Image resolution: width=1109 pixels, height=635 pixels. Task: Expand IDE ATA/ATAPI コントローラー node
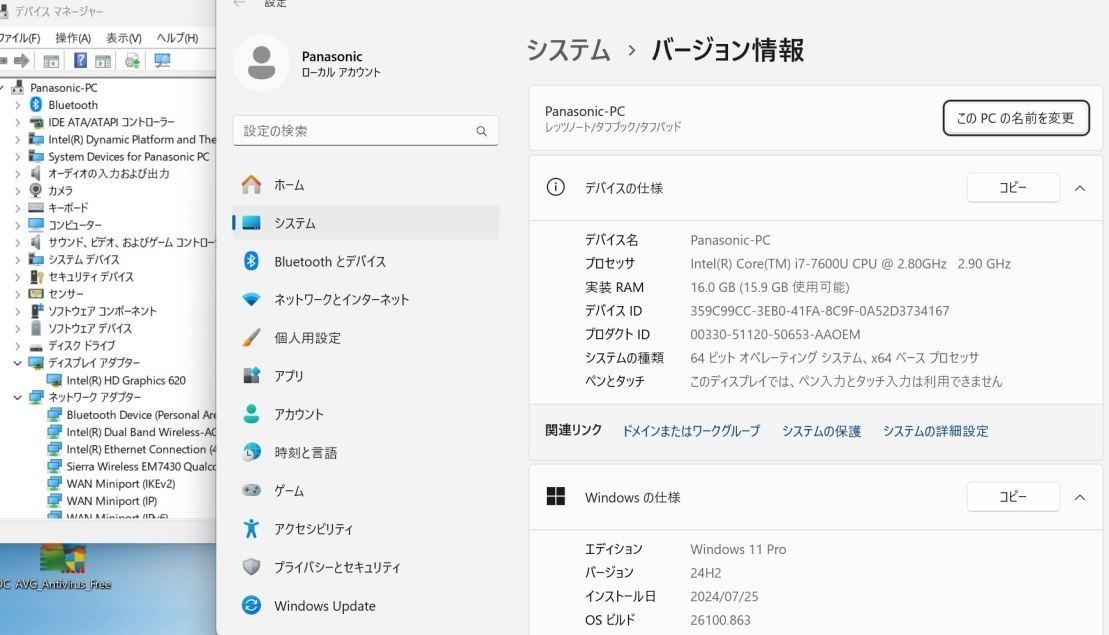[x=18, y=122]
